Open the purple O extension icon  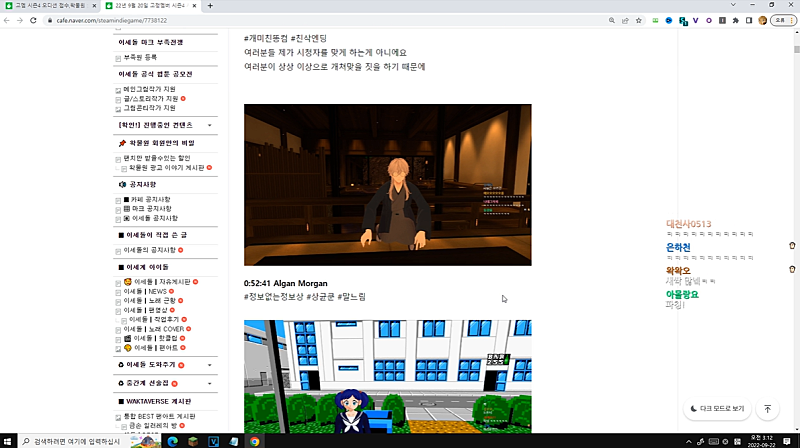click(x=709, y=20)
